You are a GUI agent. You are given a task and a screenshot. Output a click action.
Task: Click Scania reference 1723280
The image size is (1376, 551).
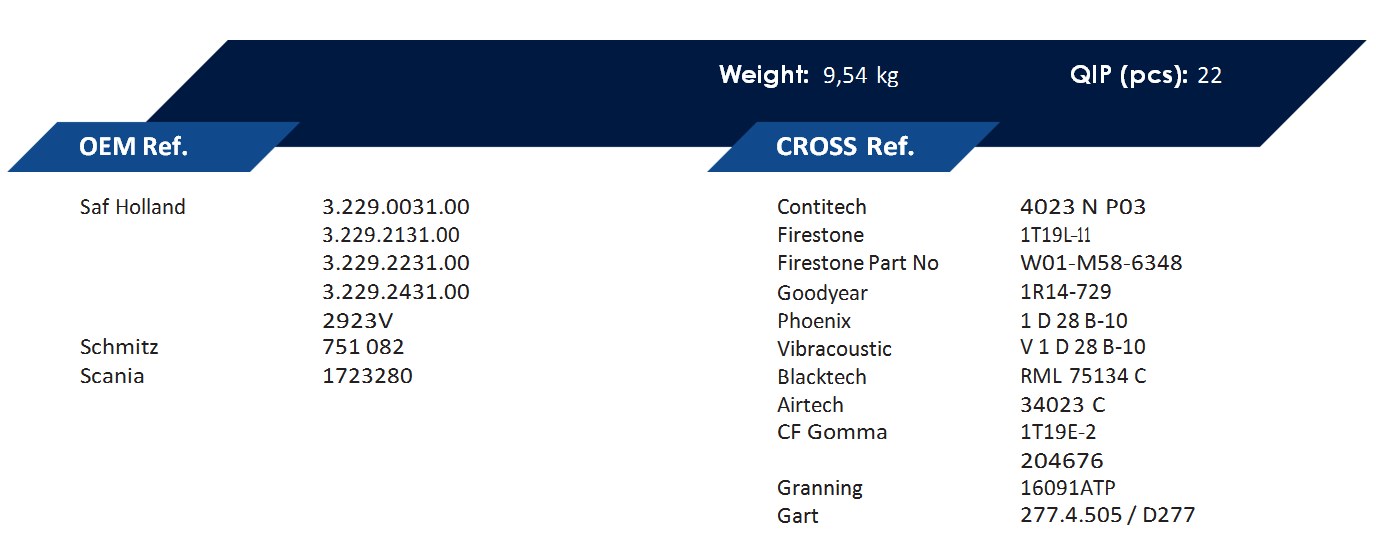click(367, 376)
